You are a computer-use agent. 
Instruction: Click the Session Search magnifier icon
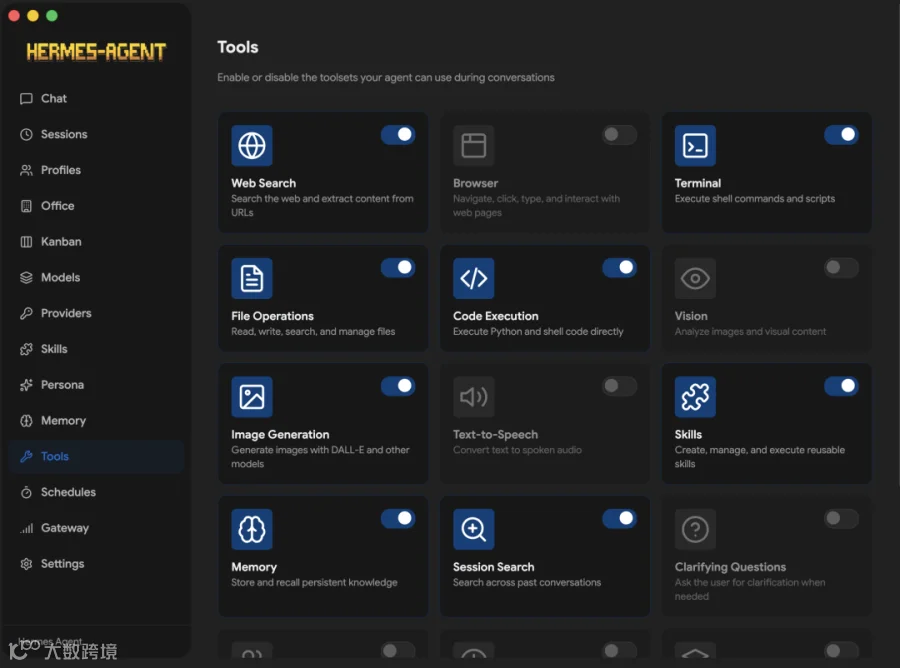tap(474, 529)
